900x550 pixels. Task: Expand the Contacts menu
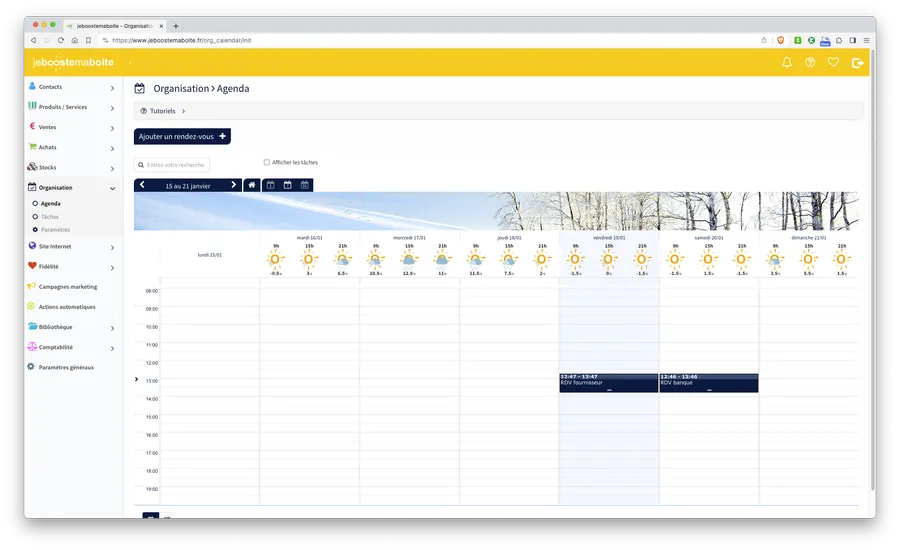point(72,87)
